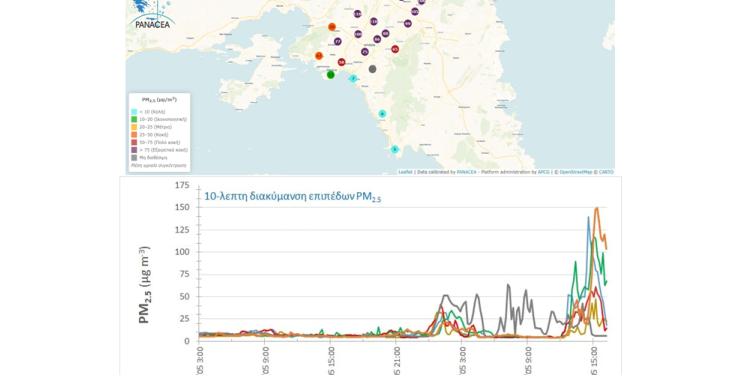Screen dimensions: 750x375
Task: Select the purple marker showing 75
Action: point(365,52)
